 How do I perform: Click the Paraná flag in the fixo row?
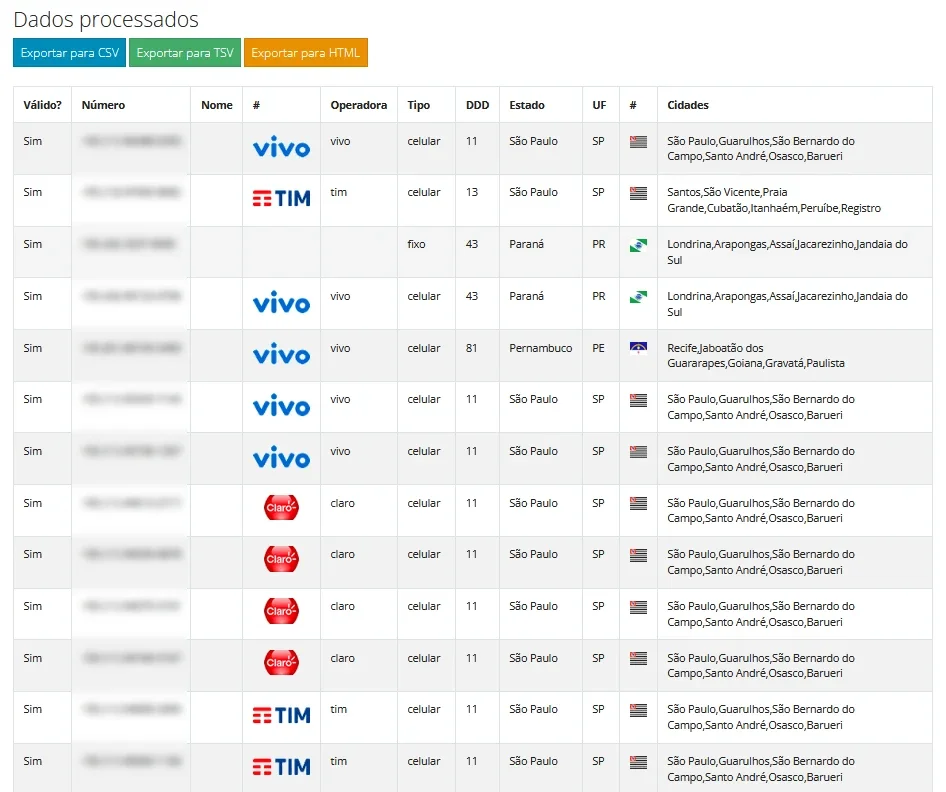[x=638, y=246]
